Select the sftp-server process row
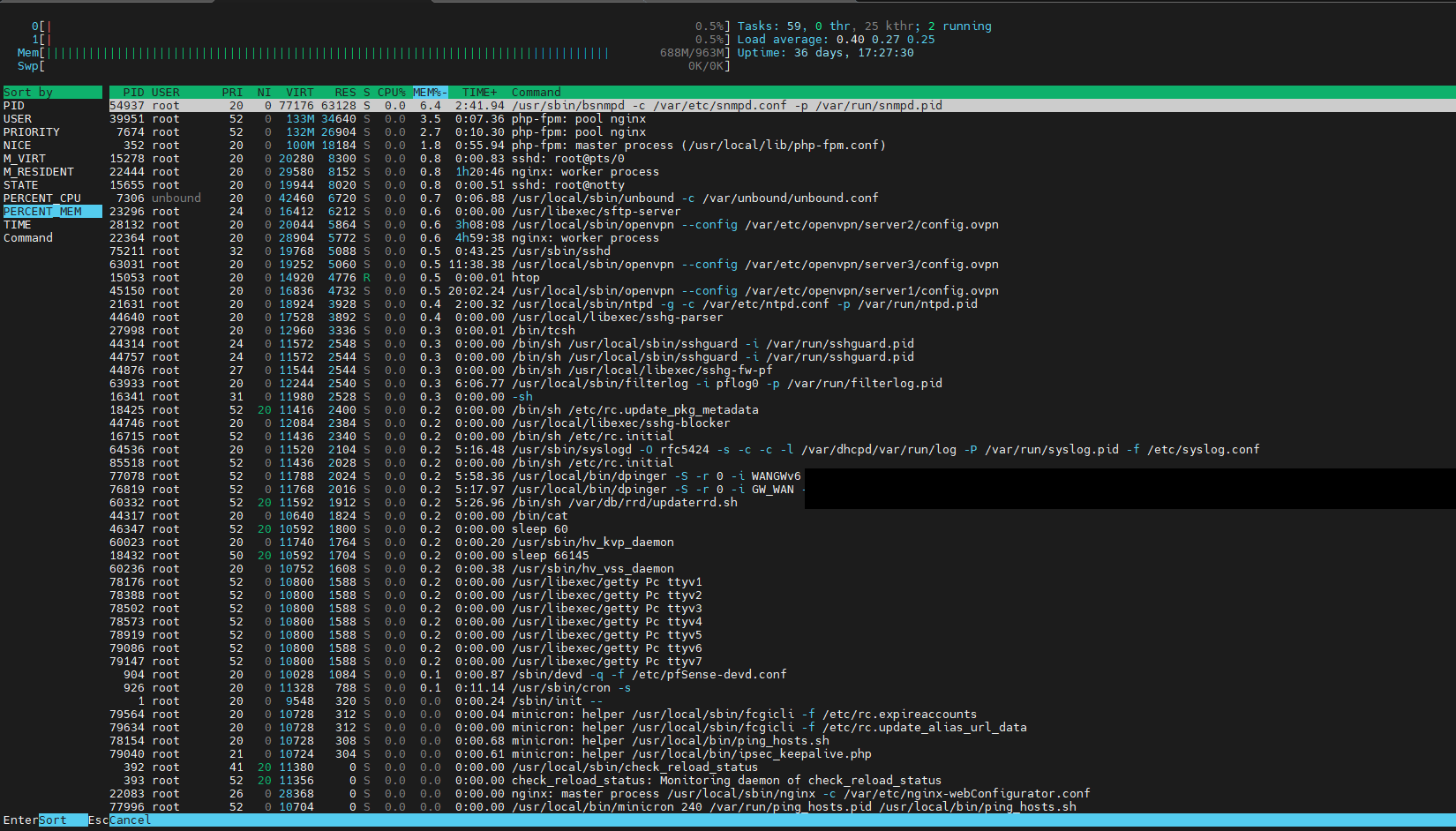This screenshot has height=831, width=1456. pos(782,212)
